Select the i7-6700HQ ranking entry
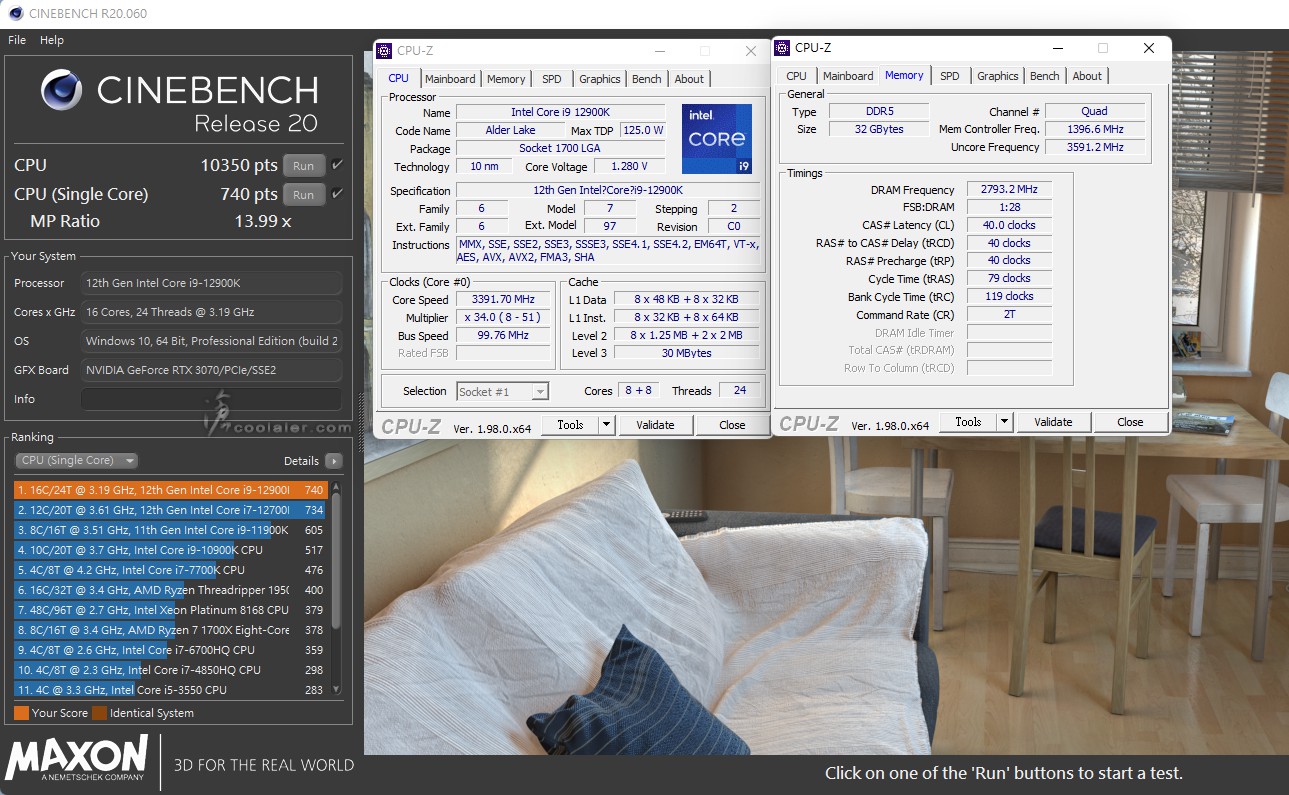 point(171,650)
